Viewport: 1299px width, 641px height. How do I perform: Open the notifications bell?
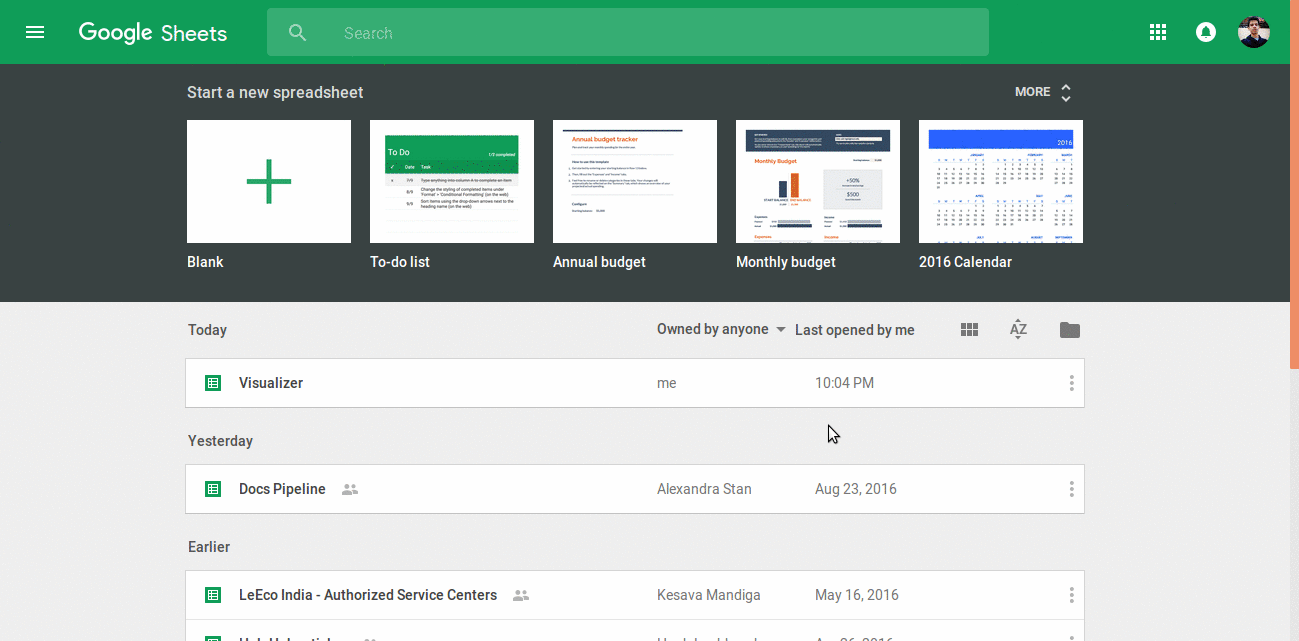pyautogui.click(x=1206, y=32)
